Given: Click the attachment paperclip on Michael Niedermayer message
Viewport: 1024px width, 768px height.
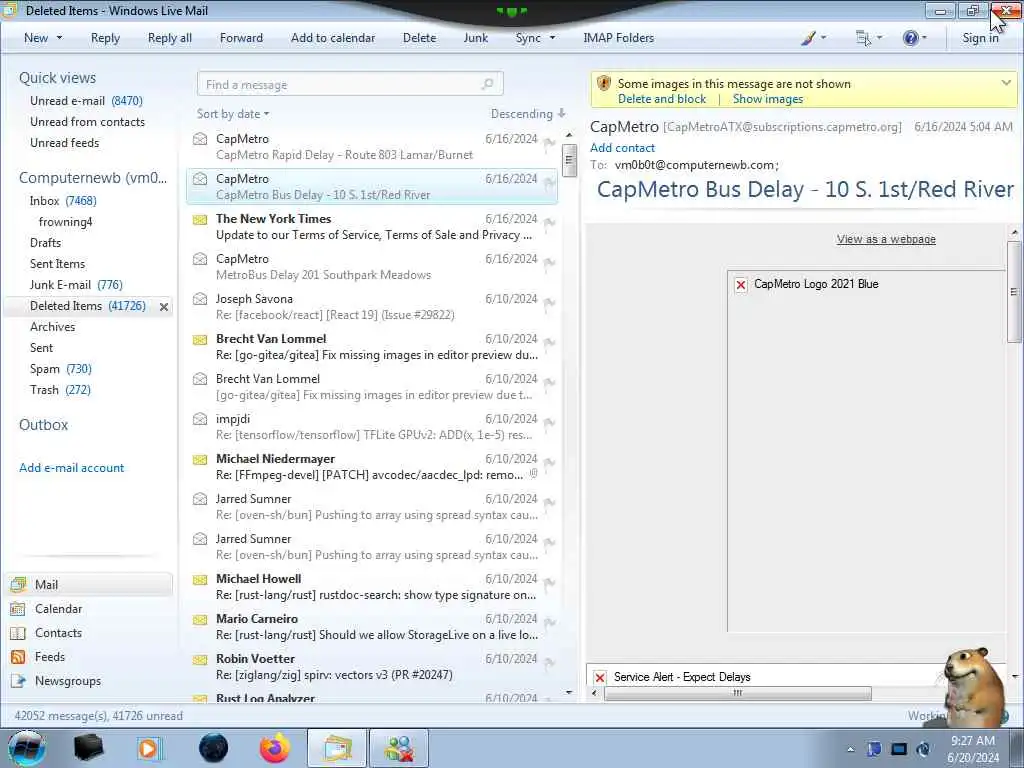Looking at the screenshot, I should tap(534, 474).
